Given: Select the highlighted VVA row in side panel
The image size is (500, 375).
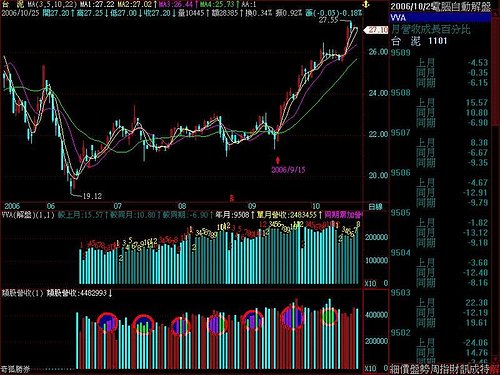Looking at the screenshot, I should [x=440, y=18].
